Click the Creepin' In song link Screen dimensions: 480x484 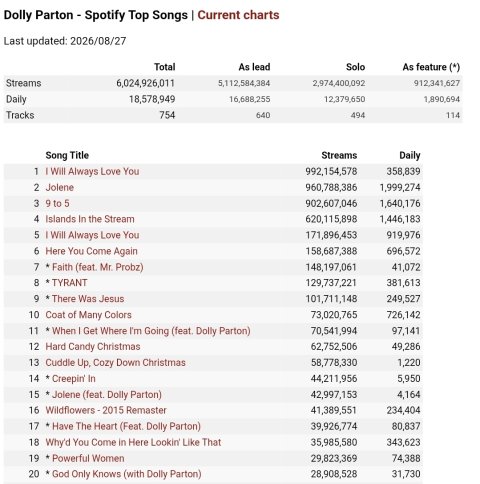(x=74, y=379)
